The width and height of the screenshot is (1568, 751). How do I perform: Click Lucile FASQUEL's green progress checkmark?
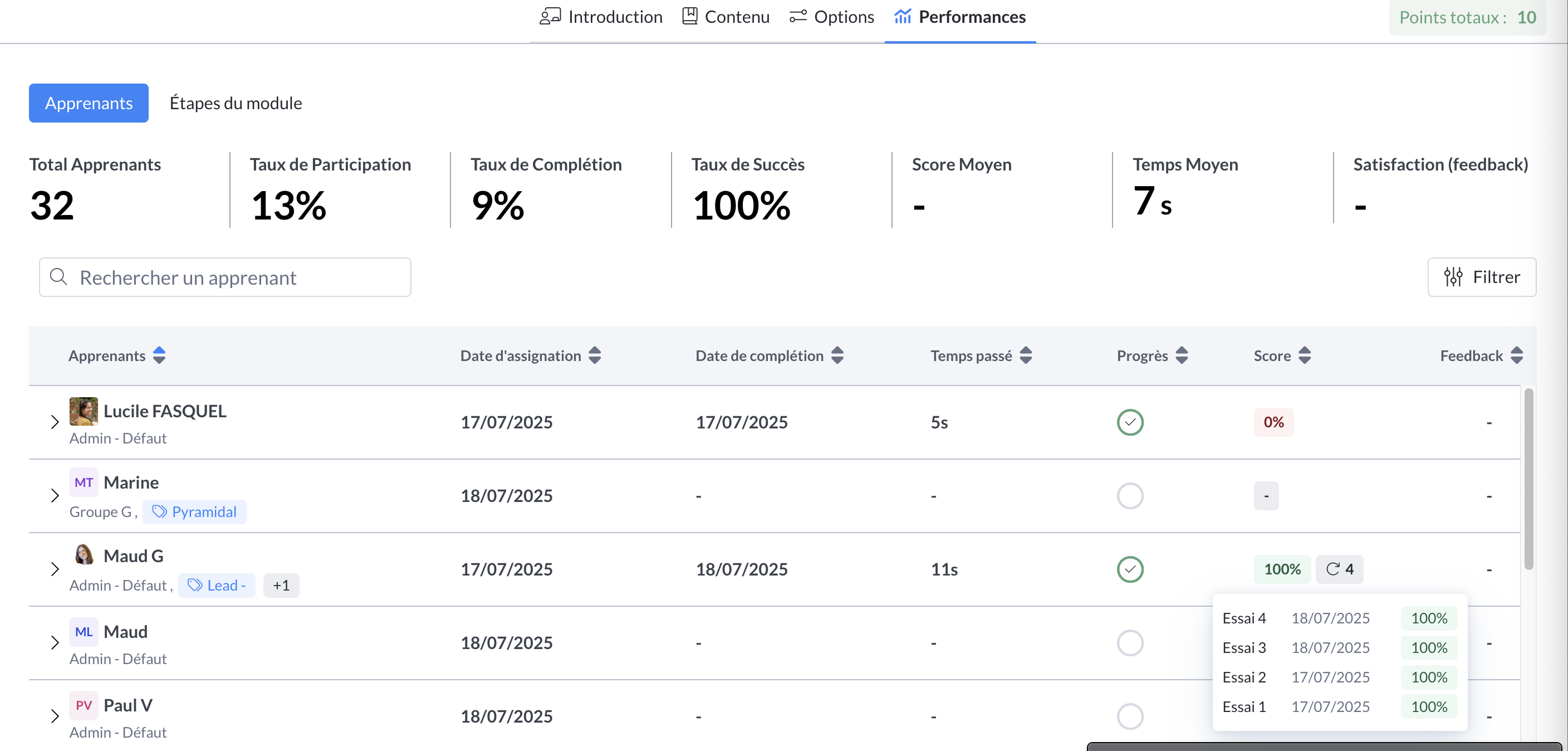1130,422
